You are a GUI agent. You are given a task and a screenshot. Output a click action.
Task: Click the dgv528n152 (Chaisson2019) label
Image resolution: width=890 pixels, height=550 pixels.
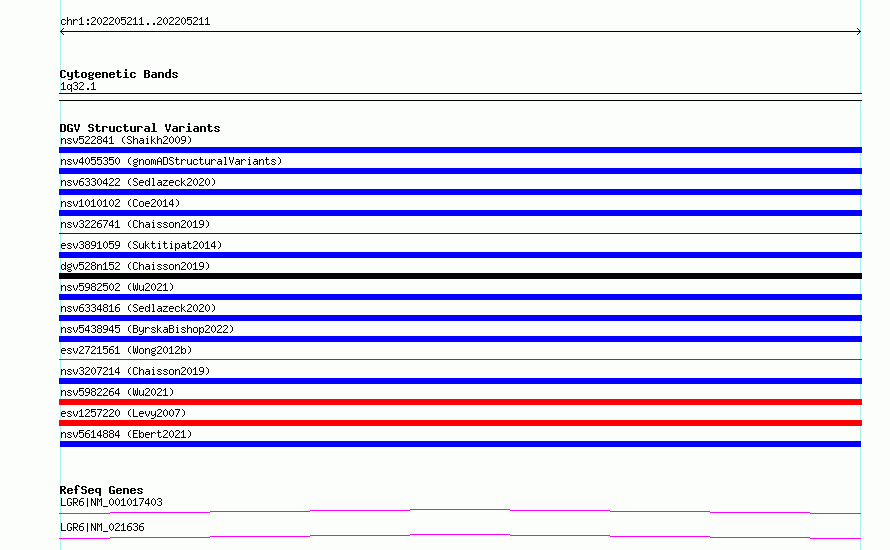135,266
